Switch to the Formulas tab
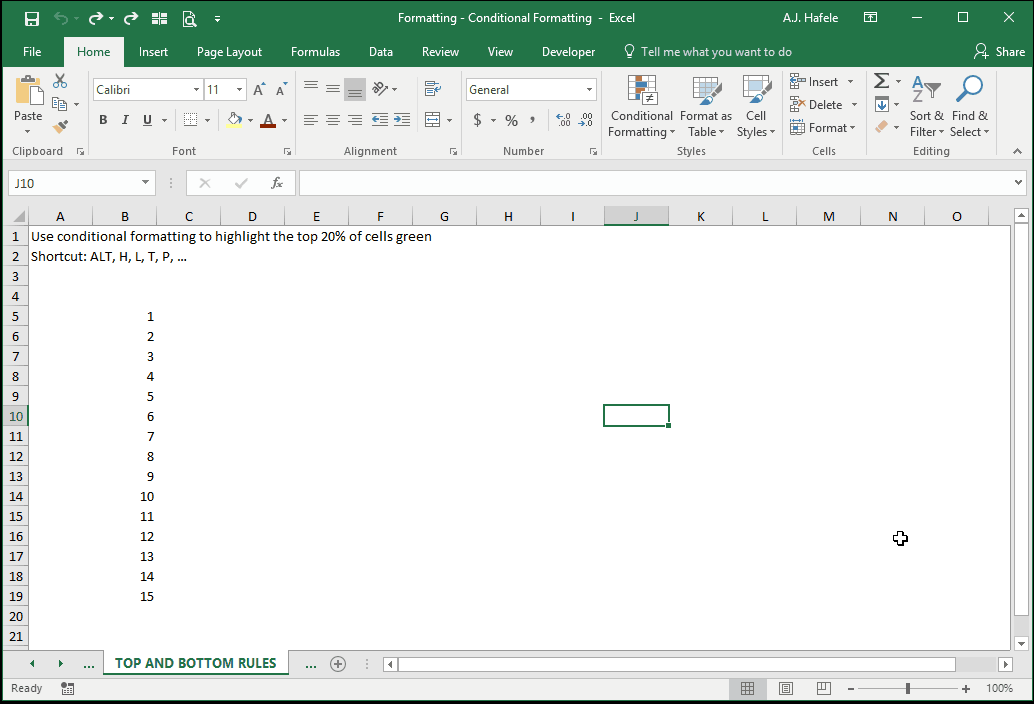 pyautogui.click(x=315, y=51)
